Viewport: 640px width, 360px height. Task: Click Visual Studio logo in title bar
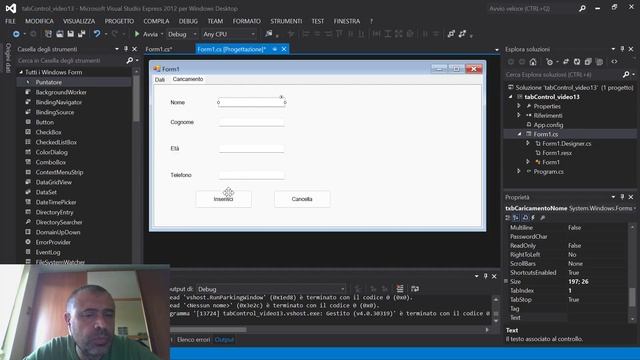pyautogui.click(x=11, y=8)
